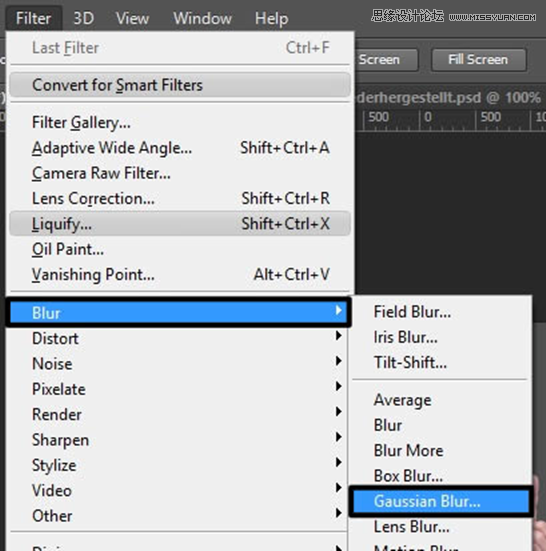This screenshot has width=546, height=551.
Task: Open Vanishing Point filter
Action: click(180, 274)
